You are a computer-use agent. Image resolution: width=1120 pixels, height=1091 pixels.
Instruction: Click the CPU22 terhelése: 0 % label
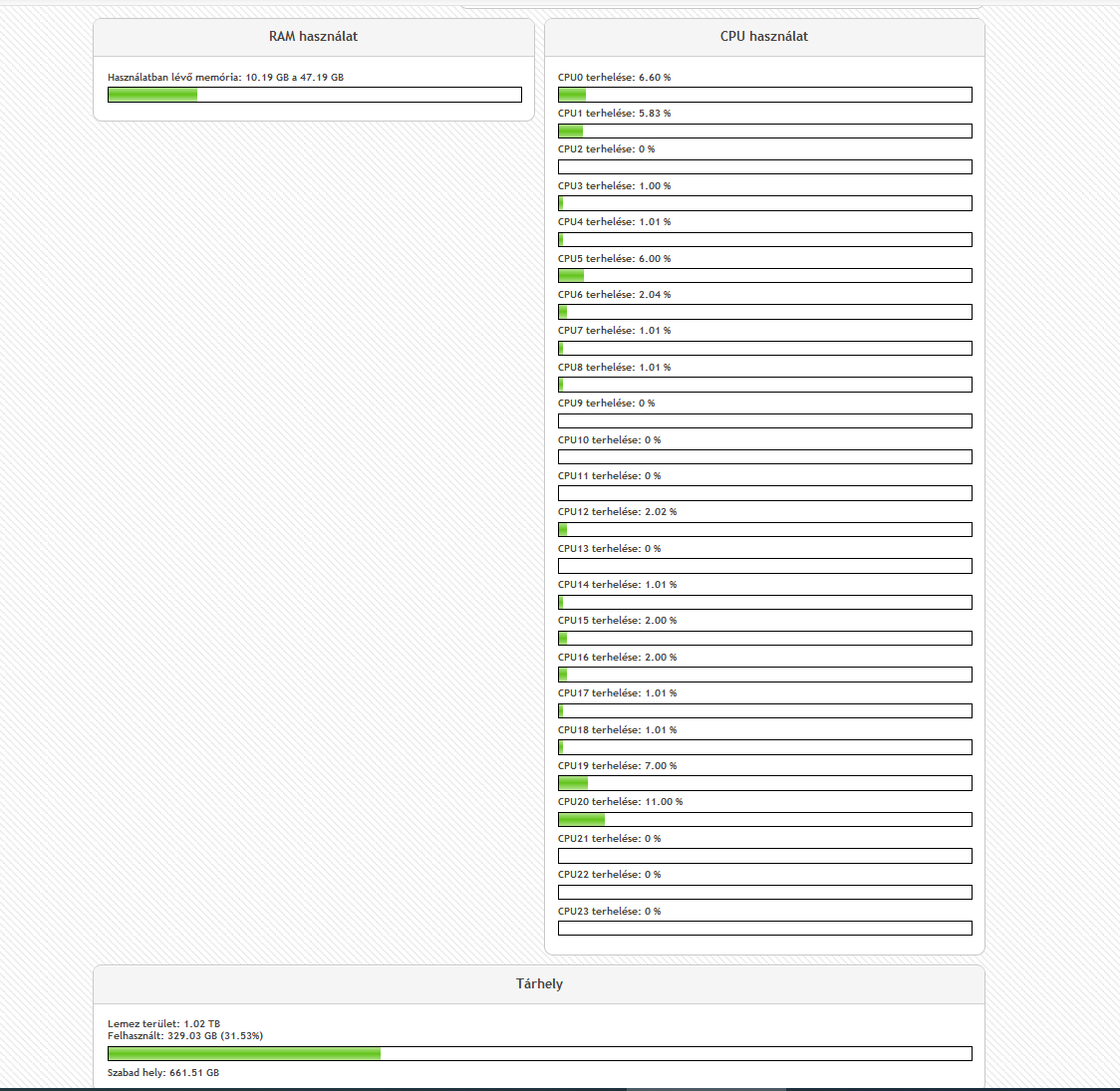click(609, 874)
